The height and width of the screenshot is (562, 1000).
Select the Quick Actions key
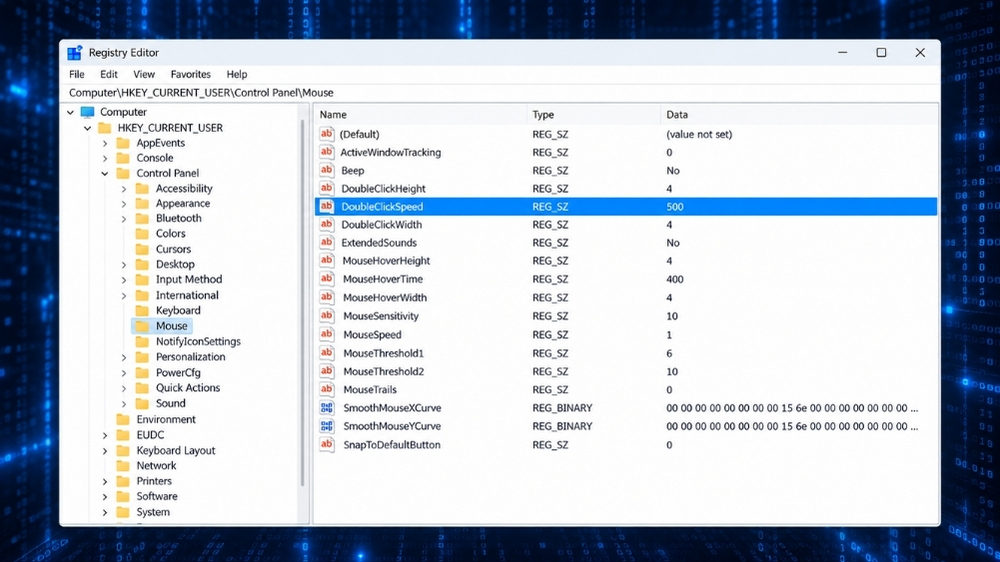tap(188, 388)
